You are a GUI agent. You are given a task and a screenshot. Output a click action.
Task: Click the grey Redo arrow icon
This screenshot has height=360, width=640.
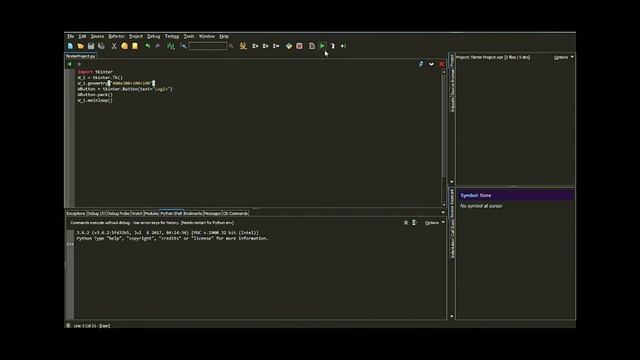158,46
